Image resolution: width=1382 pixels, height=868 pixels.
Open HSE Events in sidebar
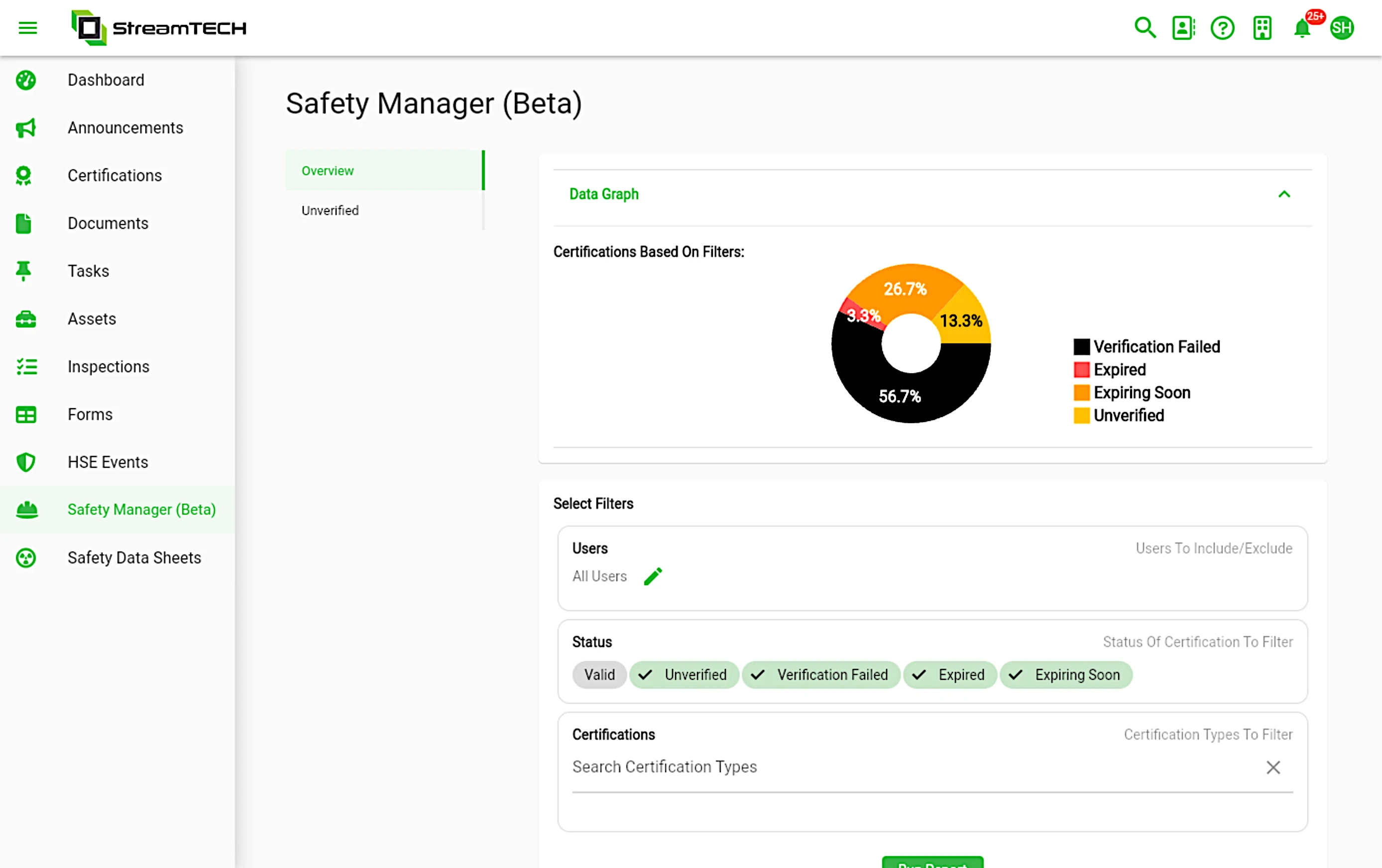(x=117, y=462)
